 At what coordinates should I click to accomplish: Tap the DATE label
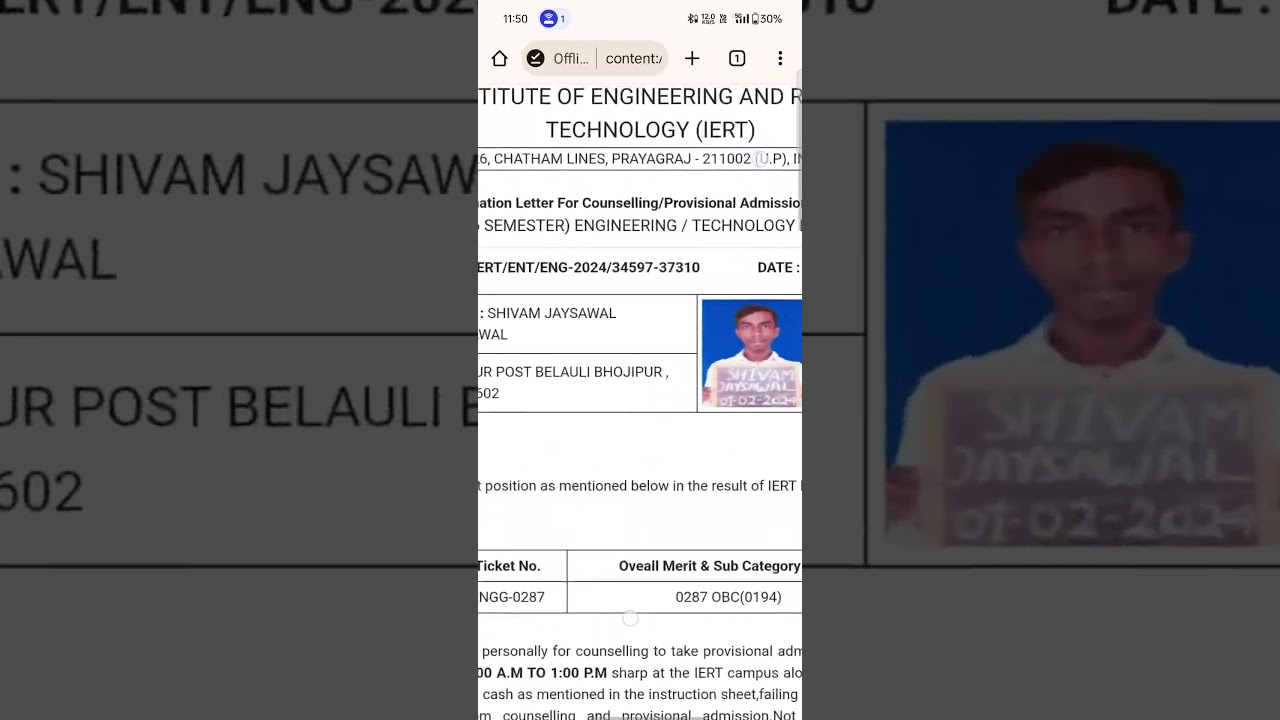pos(779,268)
